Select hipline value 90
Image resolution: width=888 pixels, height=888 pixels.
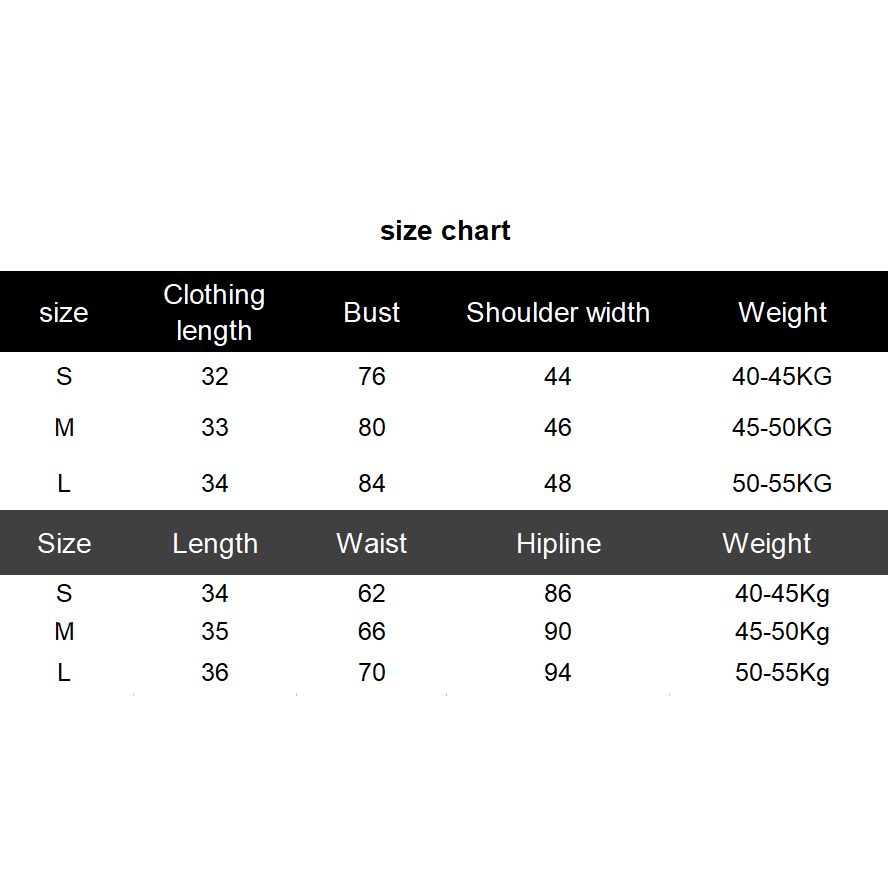558,632
